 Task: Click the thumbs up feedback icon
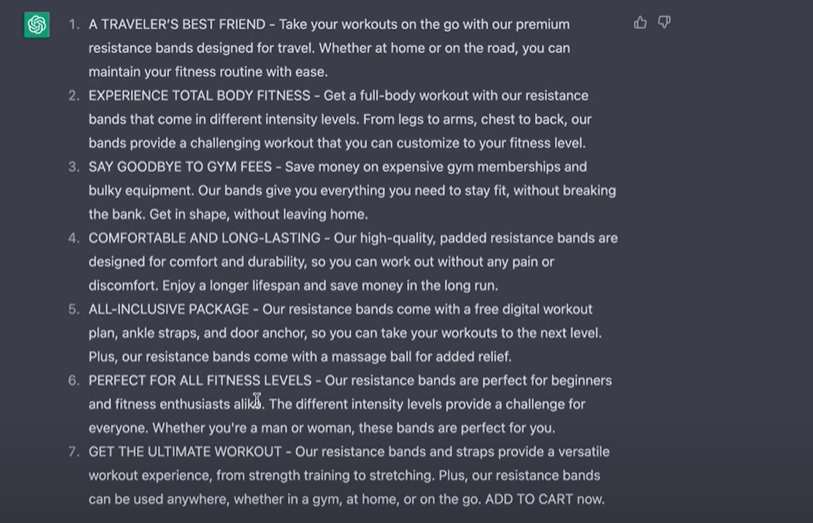(640, 23)
